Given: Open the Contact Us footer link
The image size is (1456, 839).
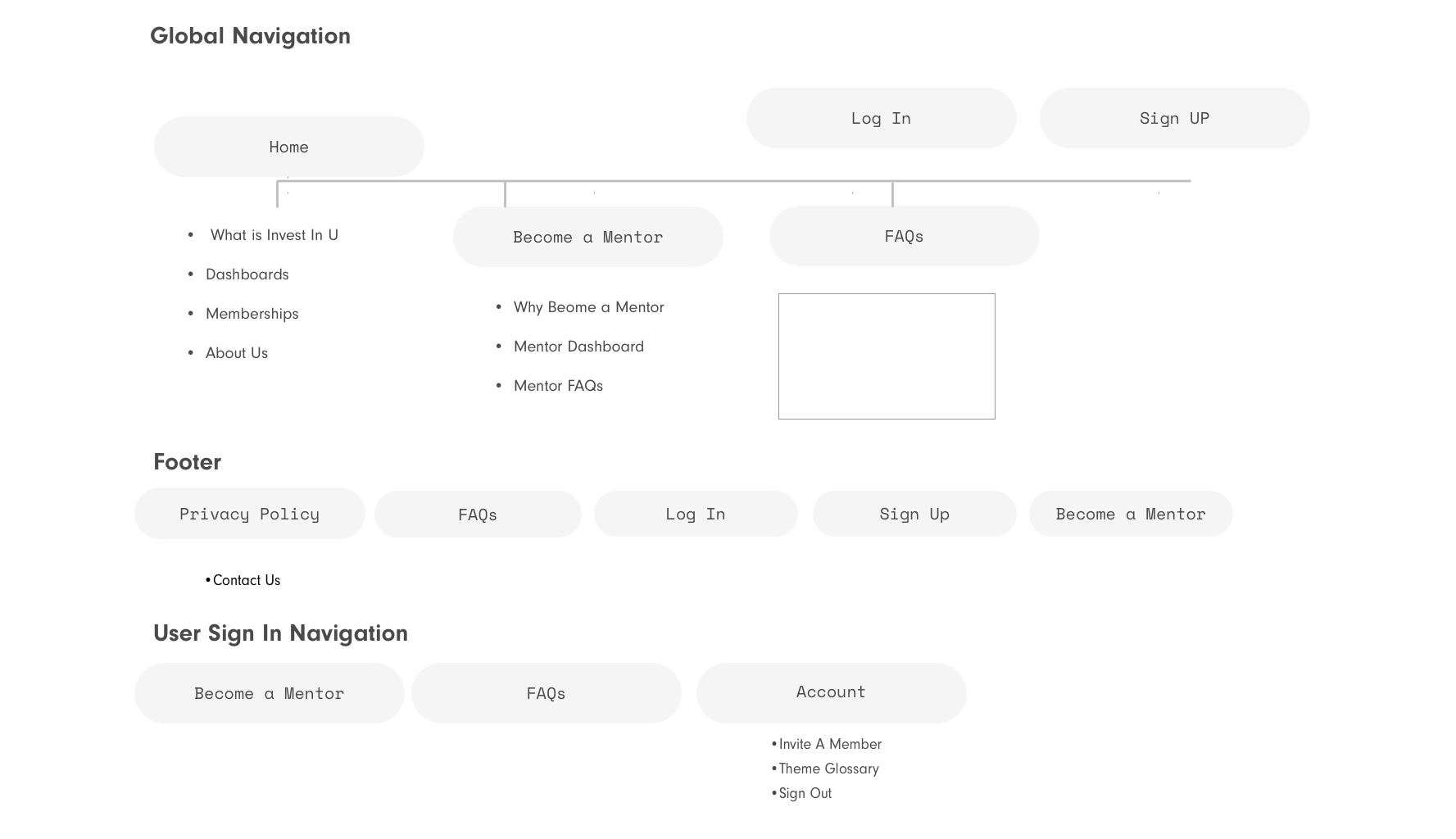Looking at the screenshot, I should coord(246,580).
